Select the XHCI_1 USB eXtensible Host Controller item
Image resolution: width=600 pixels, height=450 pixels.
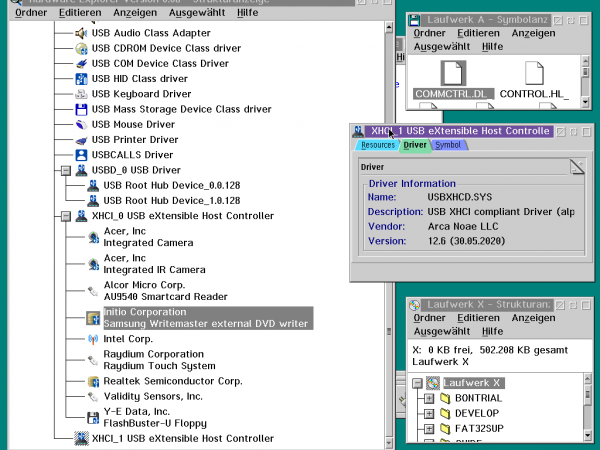click(182, 438)
